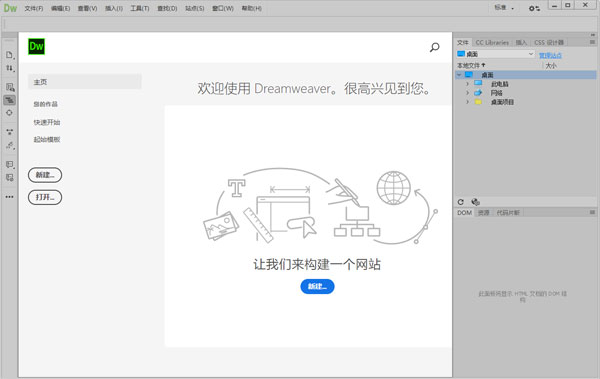
Task: Open the 站点(S) menu
Action: [194, 8]
